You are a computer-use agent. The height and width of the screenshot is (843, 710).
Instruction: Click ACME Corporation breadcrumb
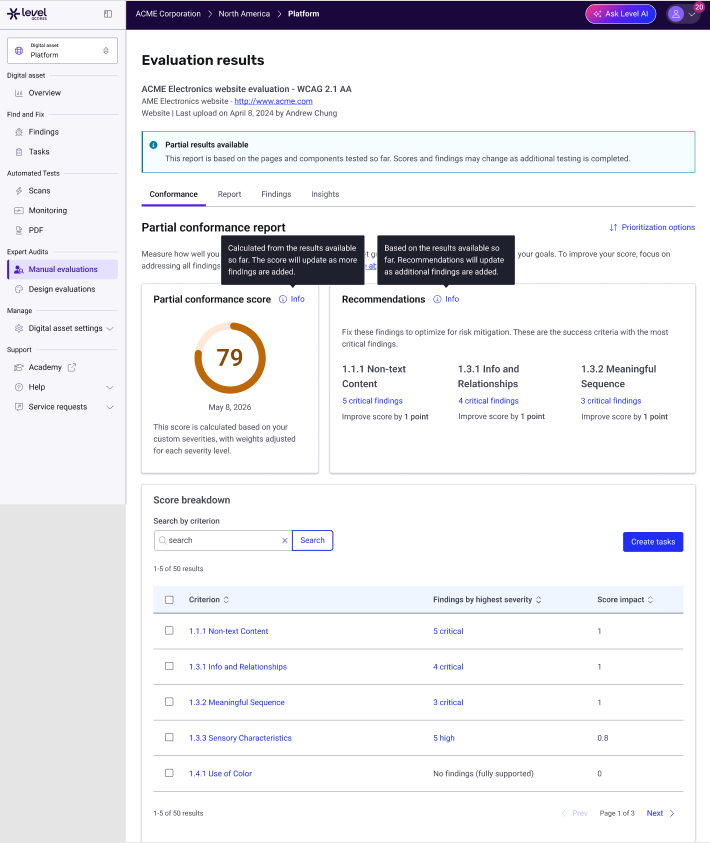168,14
